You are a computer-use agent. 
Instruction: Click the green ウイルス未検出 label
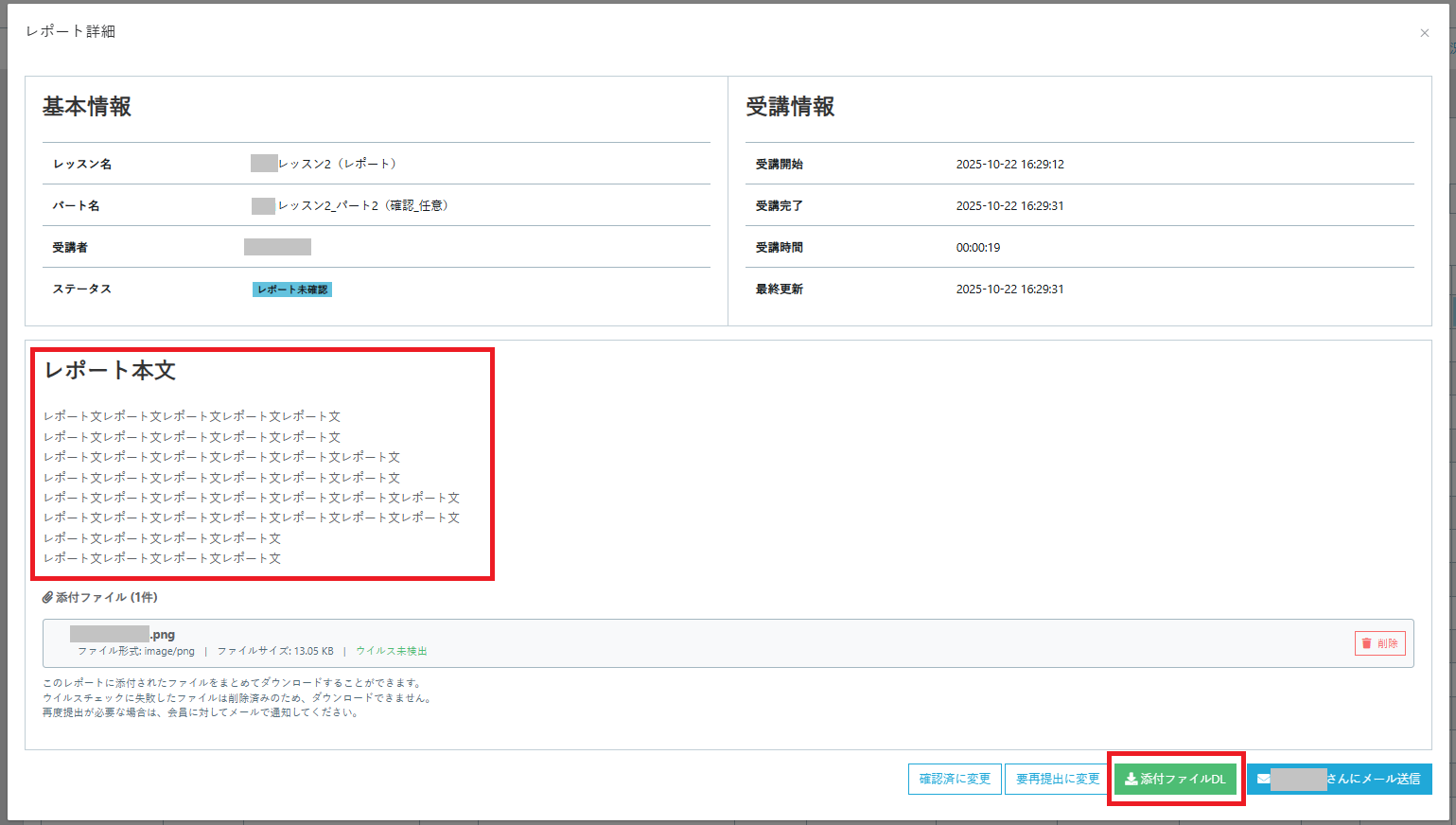(x=391, y=651)
